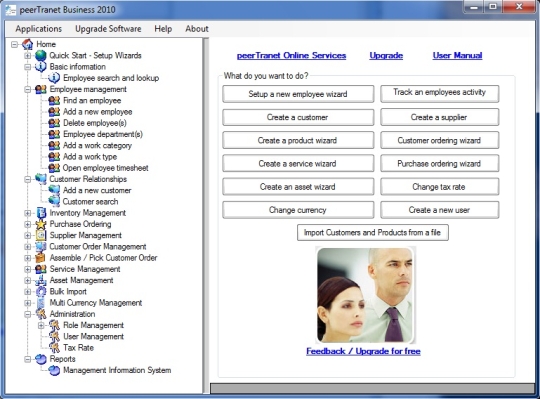The image size is (540, 399).
Task: Click the Customer Relationships icon
Action: (41, 179)
